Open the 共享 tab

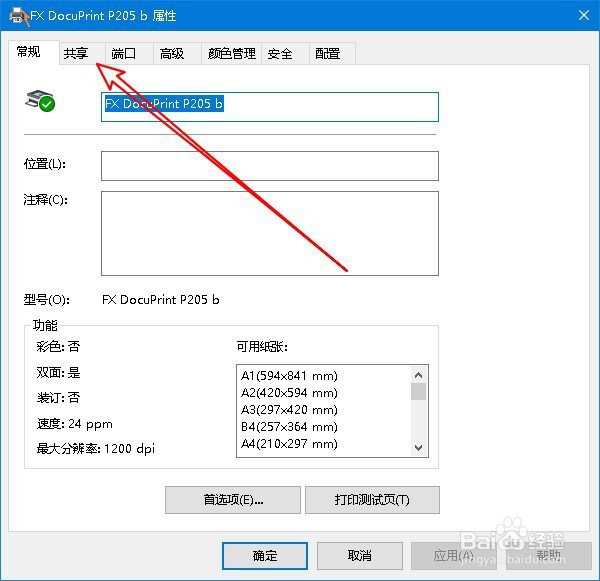[82, 54]
